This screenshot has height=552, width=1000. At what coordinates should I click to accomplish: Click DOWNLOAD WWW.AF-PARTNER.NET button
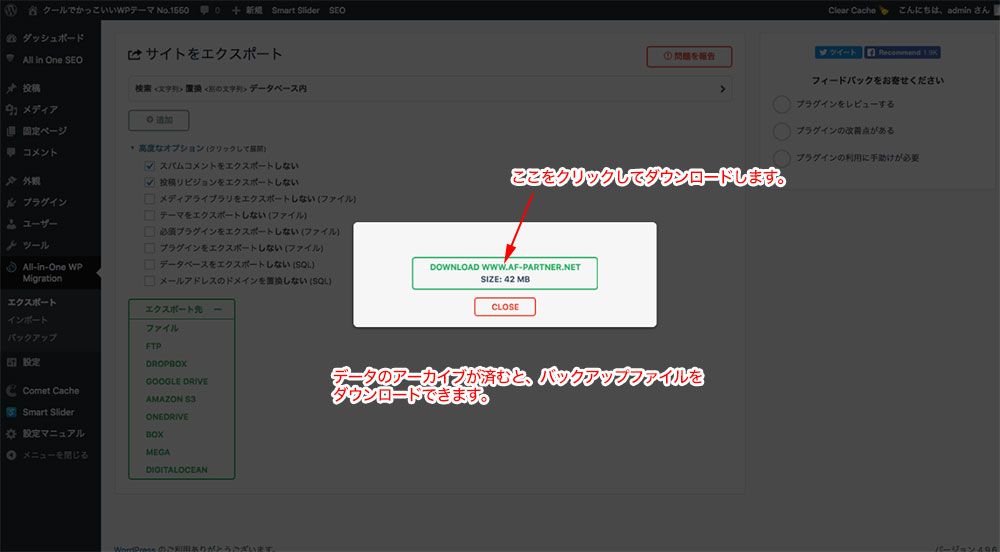(x=504, y=273)
